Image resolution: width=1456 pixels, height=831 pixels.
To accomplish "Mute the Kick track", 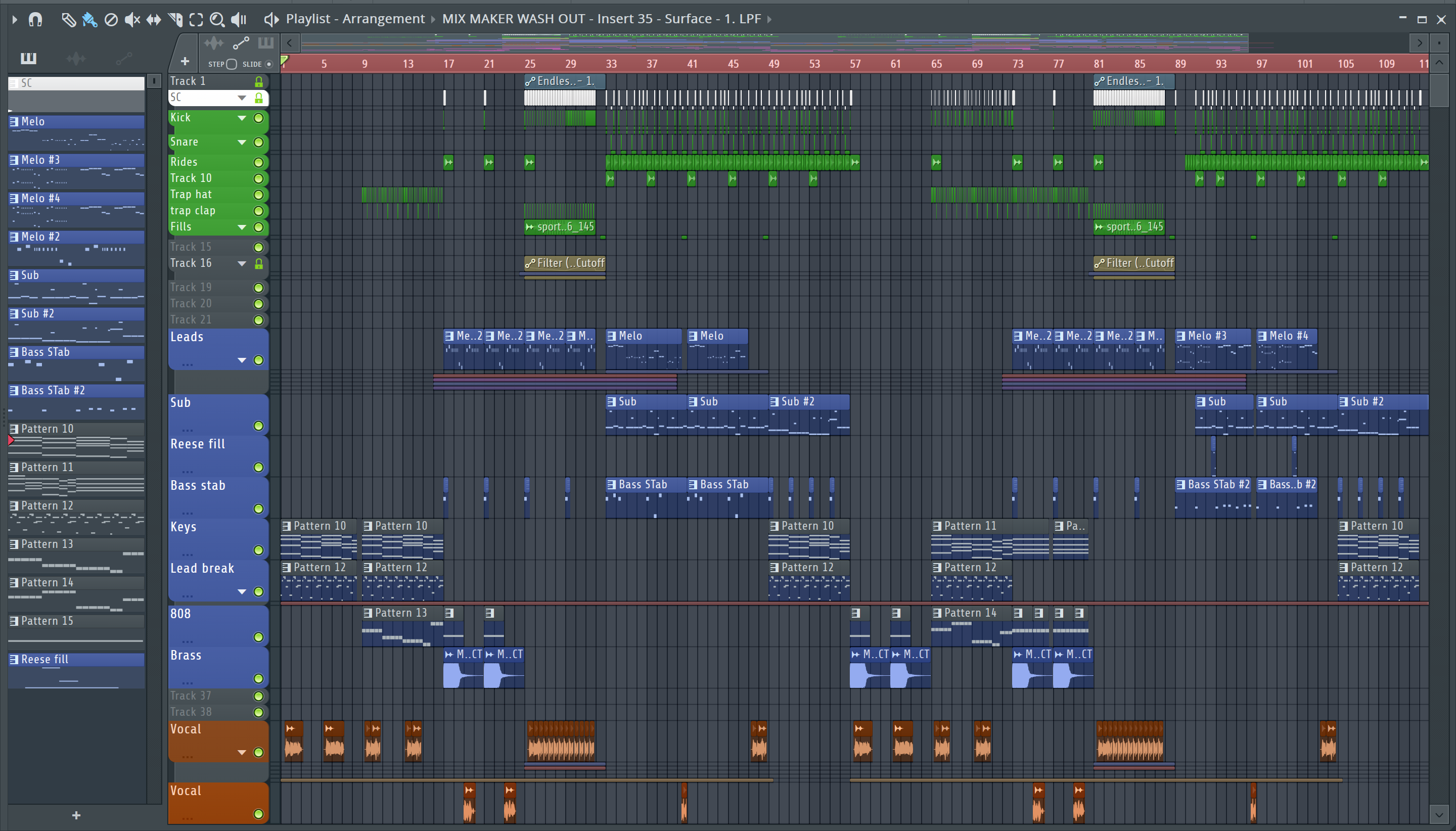I will pos(258,118).
